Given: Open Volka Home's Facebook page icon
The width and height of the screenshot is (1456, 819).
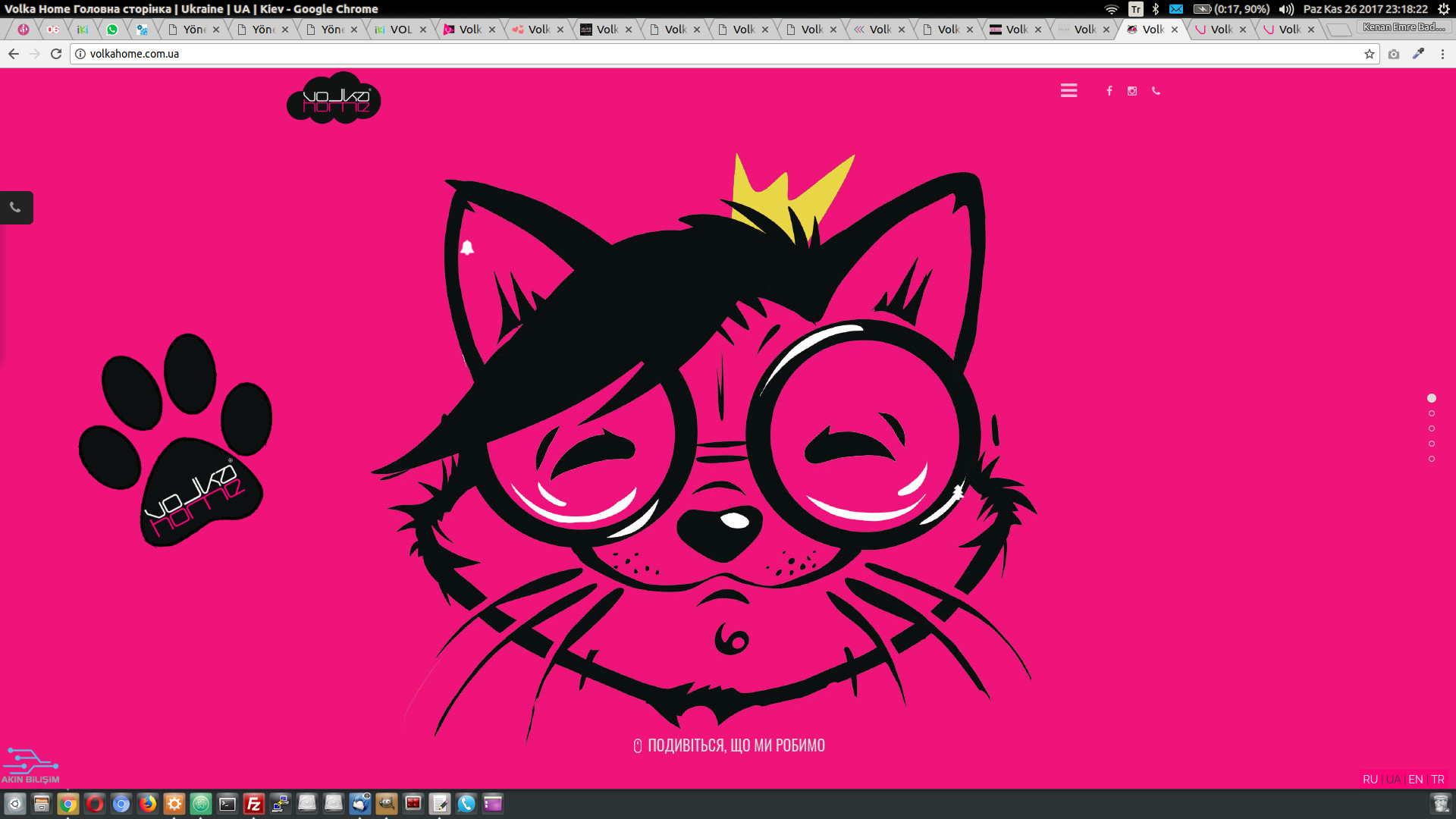Looking at the screenshot, I should pos(1109,91).
